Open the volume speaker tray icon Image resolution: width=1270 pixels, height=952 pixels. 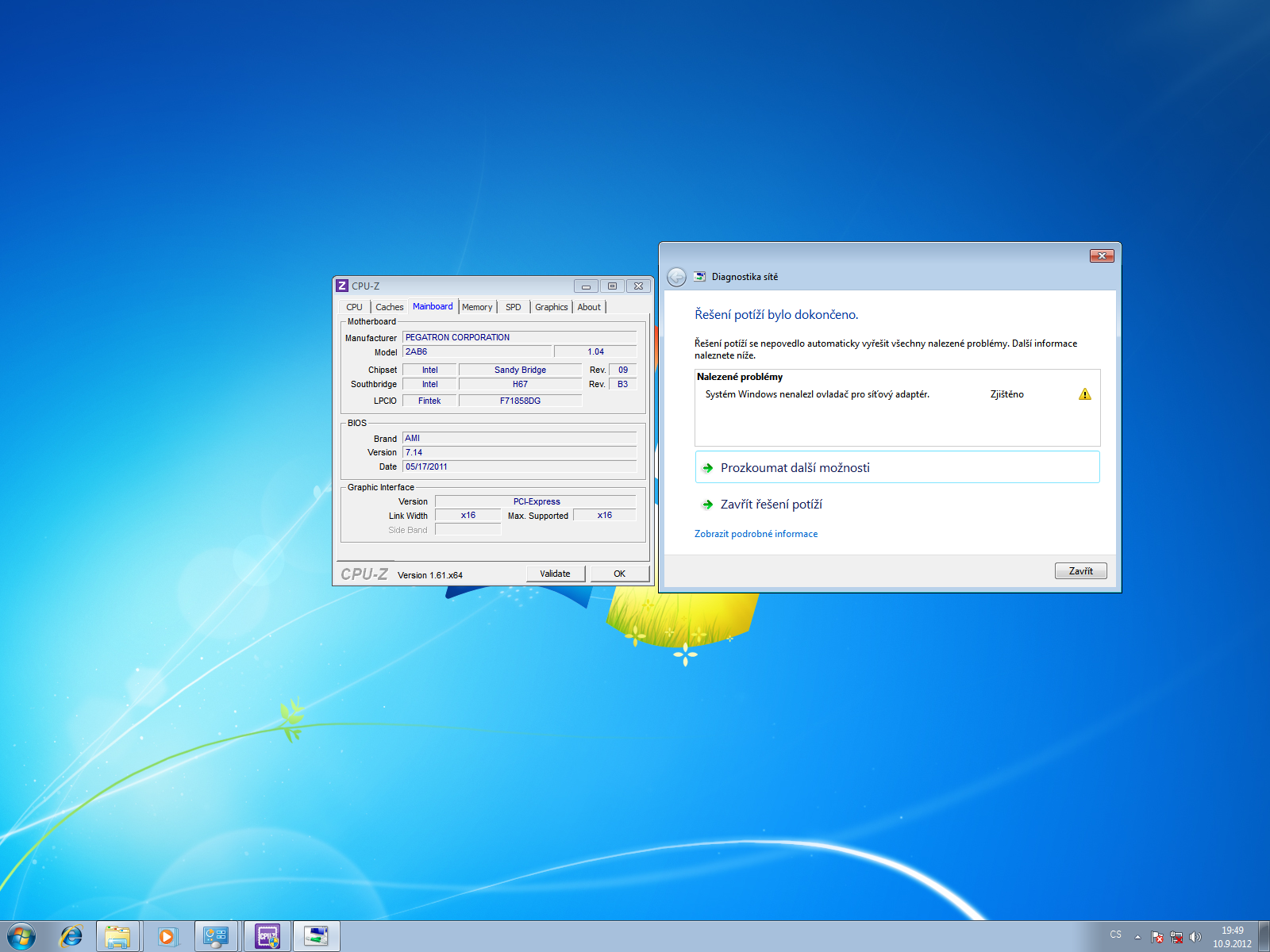(1195, 936)
